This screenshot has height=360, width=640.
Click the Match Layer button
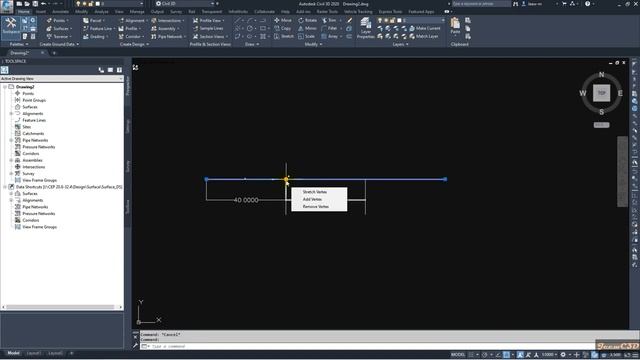pos(424,37)
